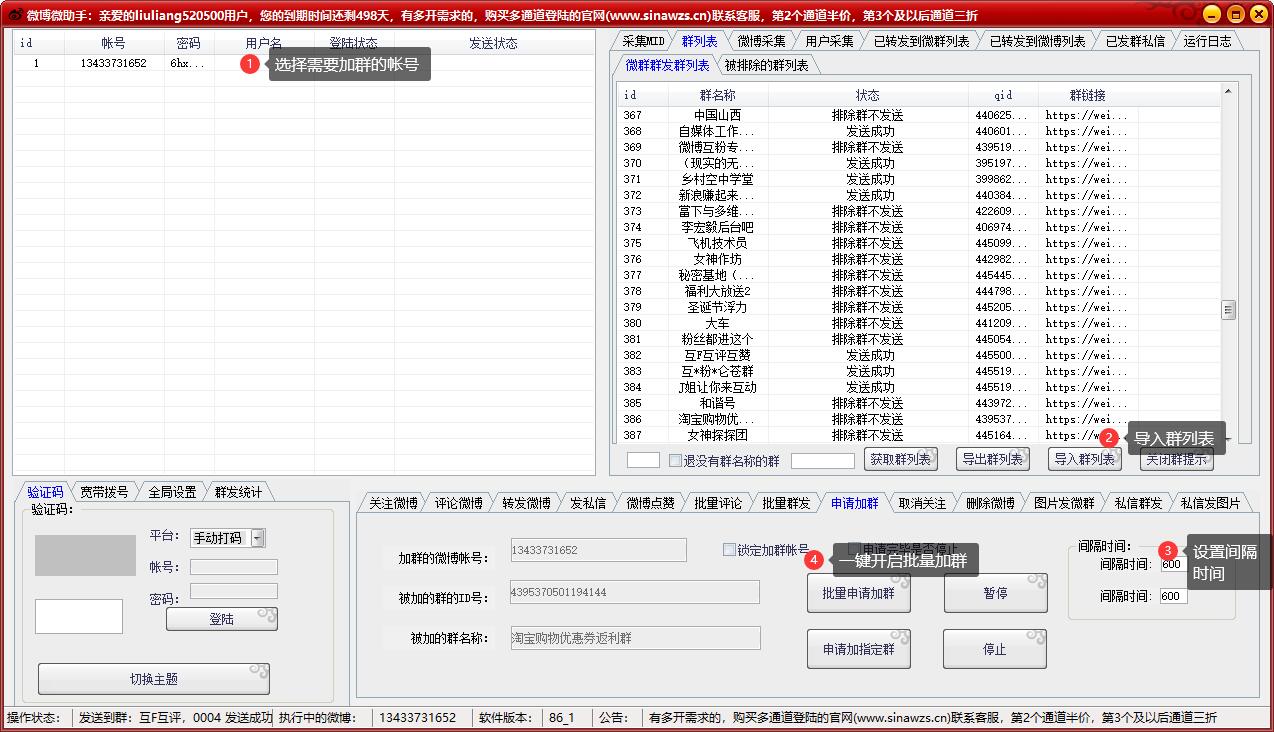Open the 全局设置 tab
1274x732 pixels.
click(172, 492)
